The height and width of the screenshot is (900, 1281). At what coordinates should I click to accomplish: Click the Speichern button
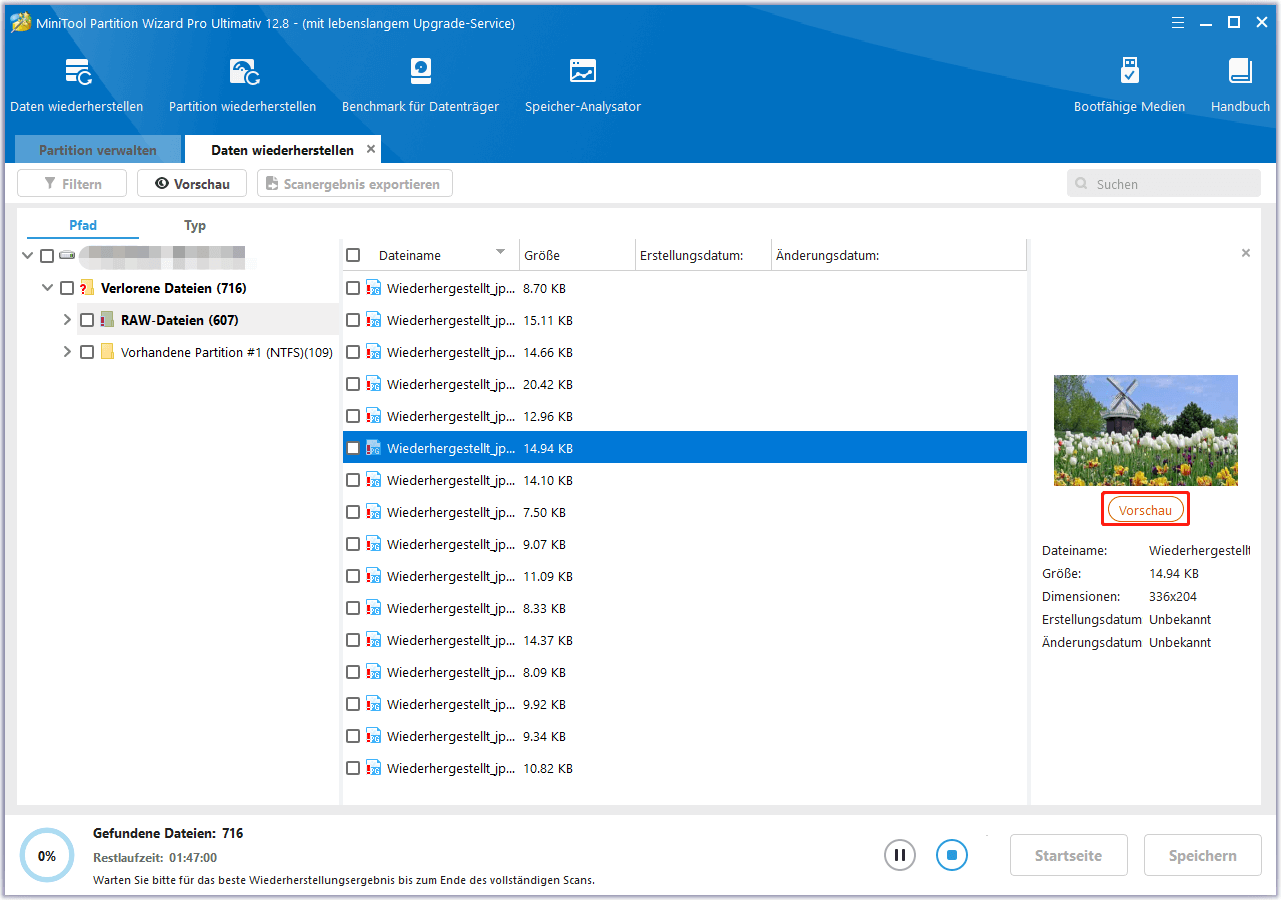click(1203, 856)
